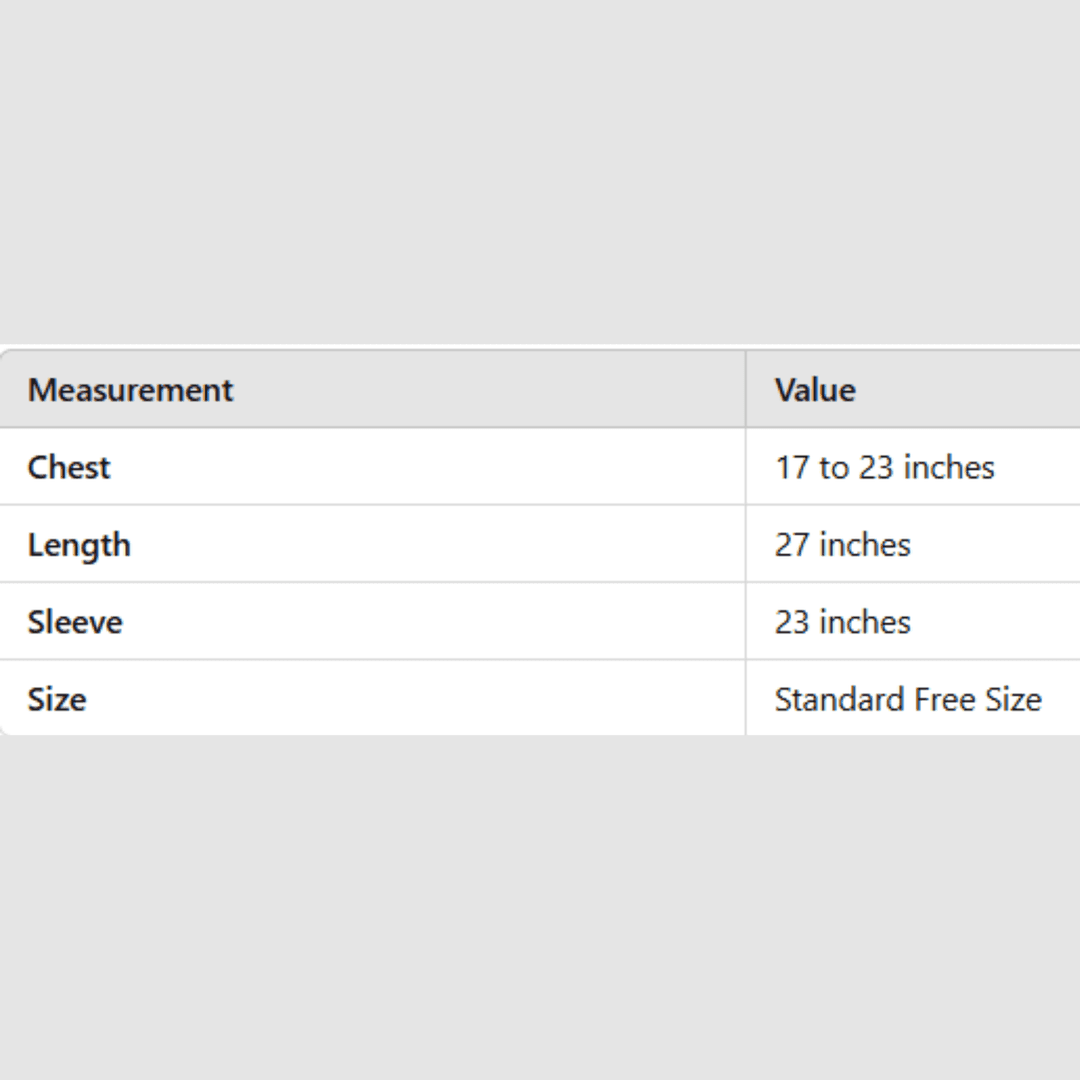Select the Sleeve row label
Screen dimensions: 1080x1080
[x=75, y=622]
